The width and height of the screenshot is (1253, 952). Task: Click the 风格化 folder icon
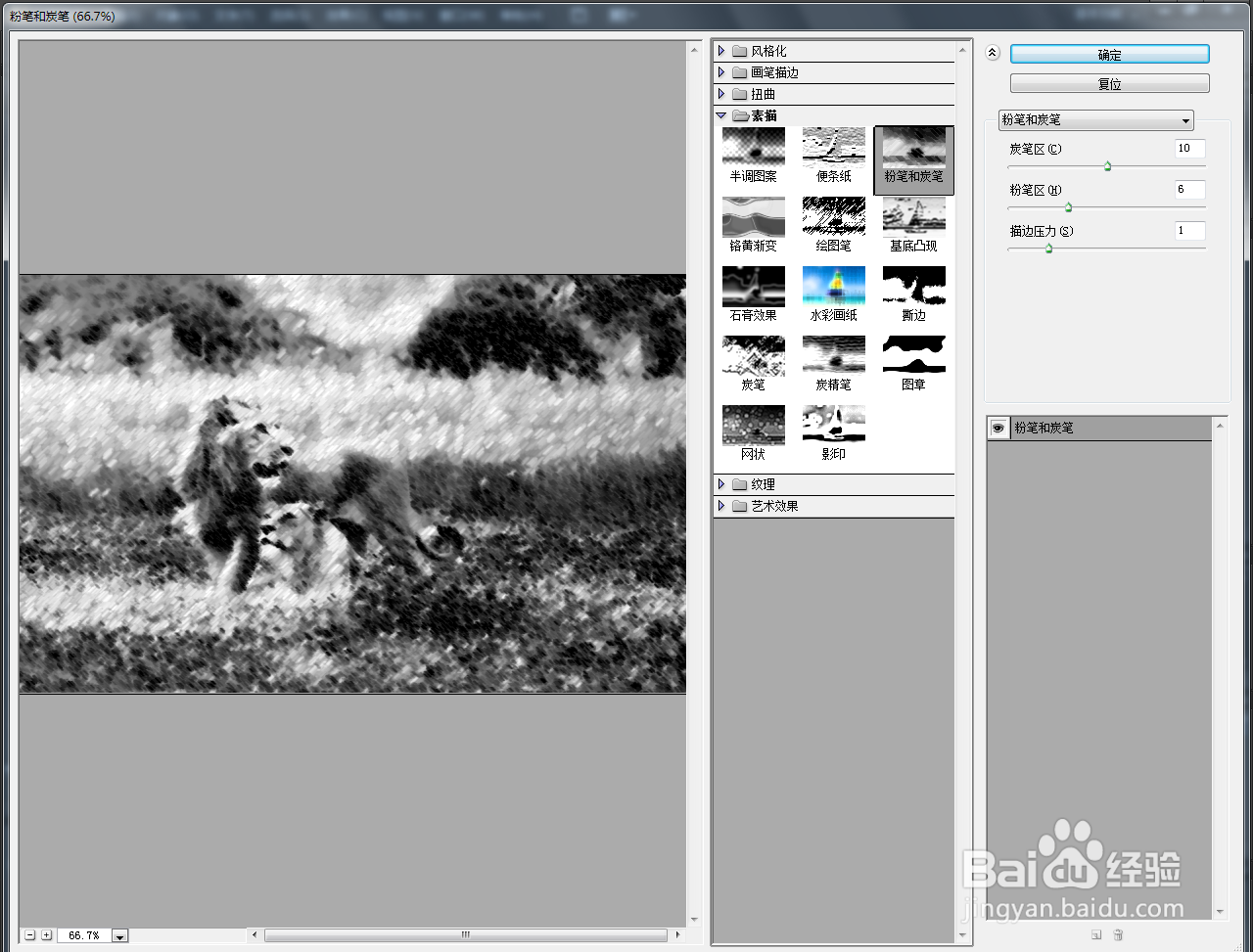point(739,51)
